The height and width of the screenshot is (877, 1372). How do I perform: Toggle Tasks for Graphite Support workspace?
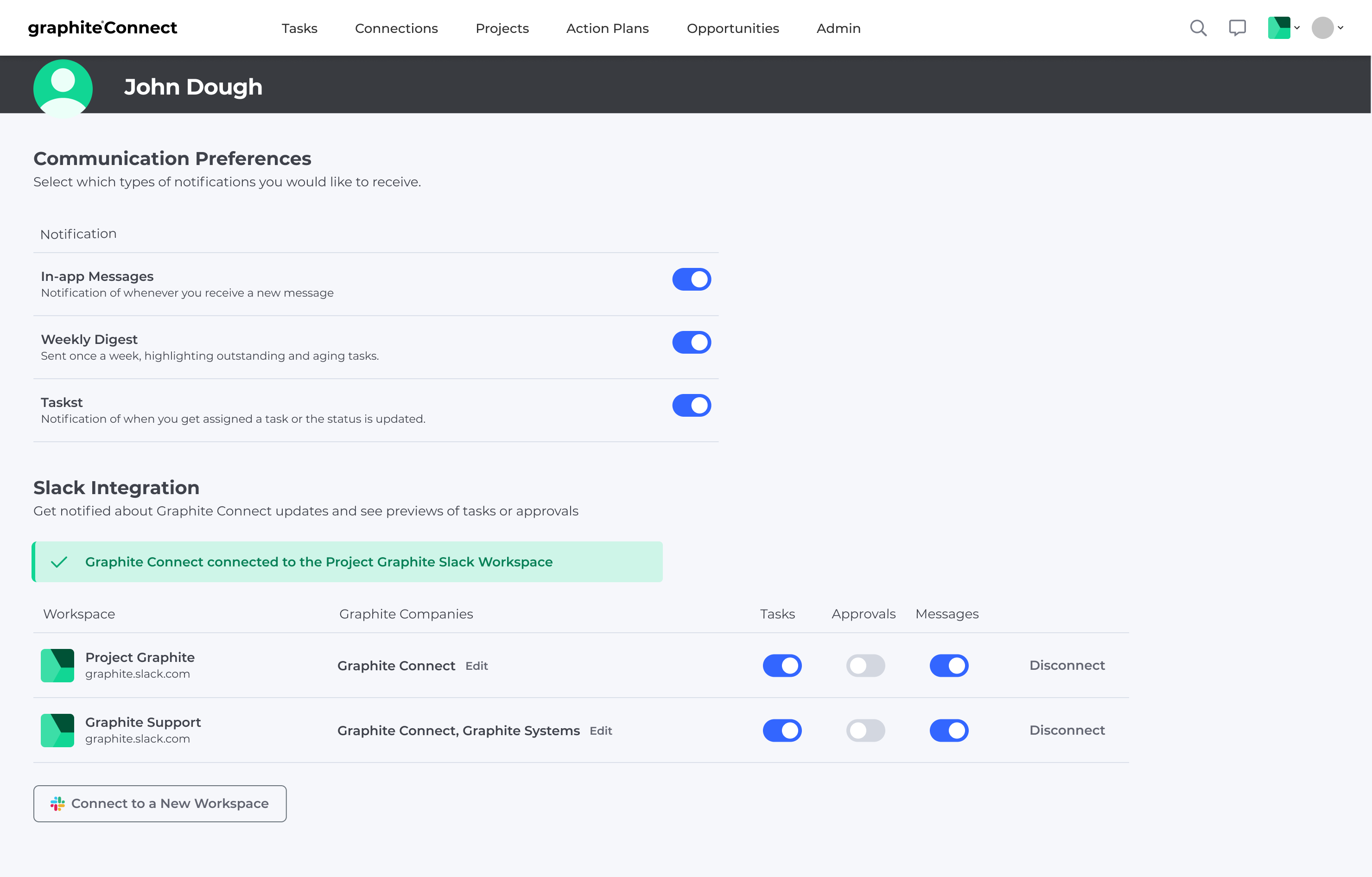782,730
